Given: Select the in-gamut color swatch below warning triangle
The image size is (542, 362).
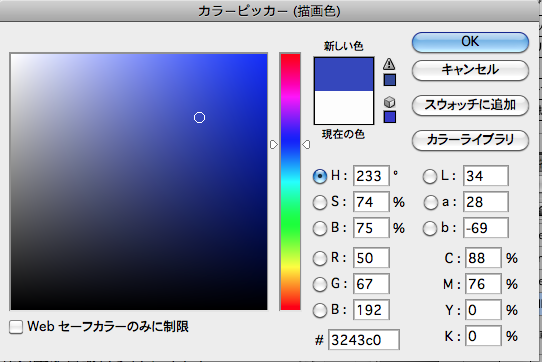Looking at the screenshot, I should pos(390,80).
